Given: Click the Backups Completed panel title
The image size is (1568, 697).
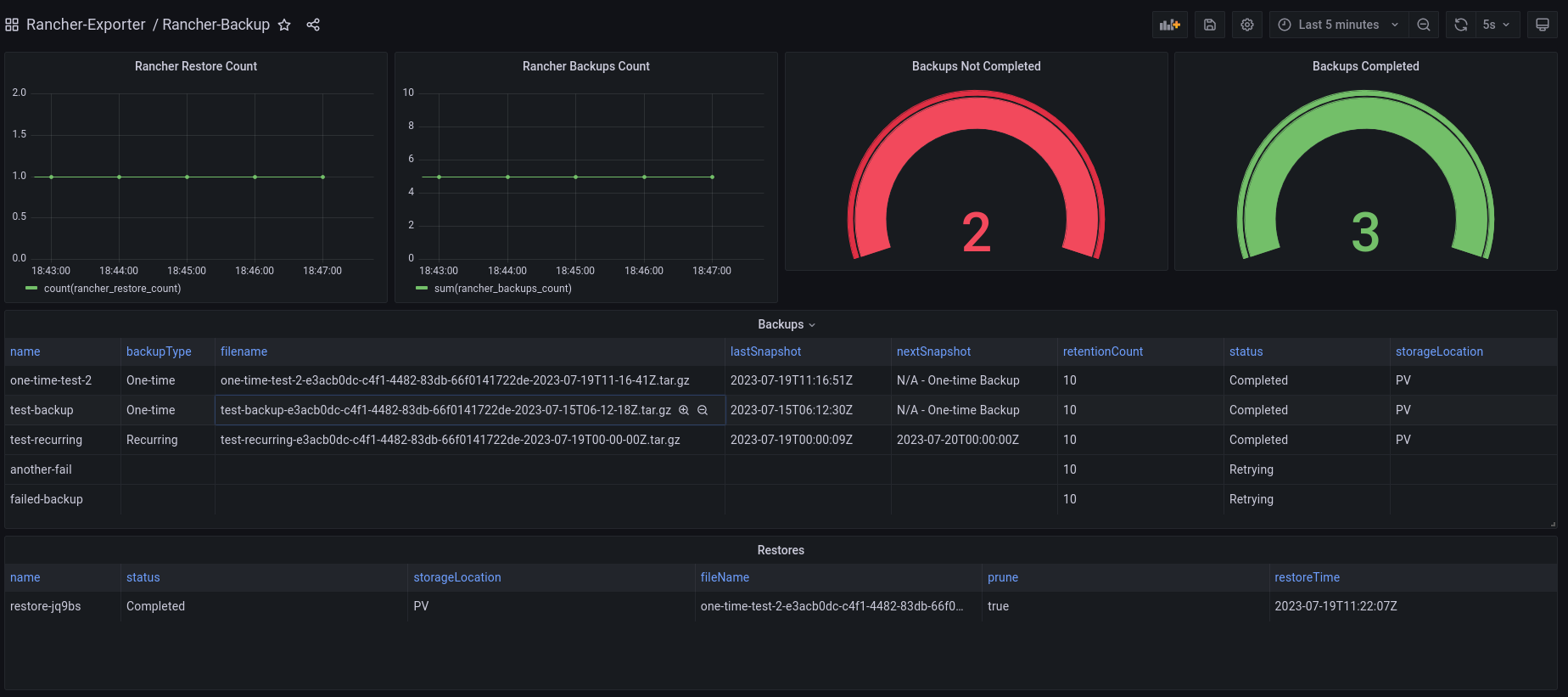Looking at the screenshot, I should (1366, 66).
